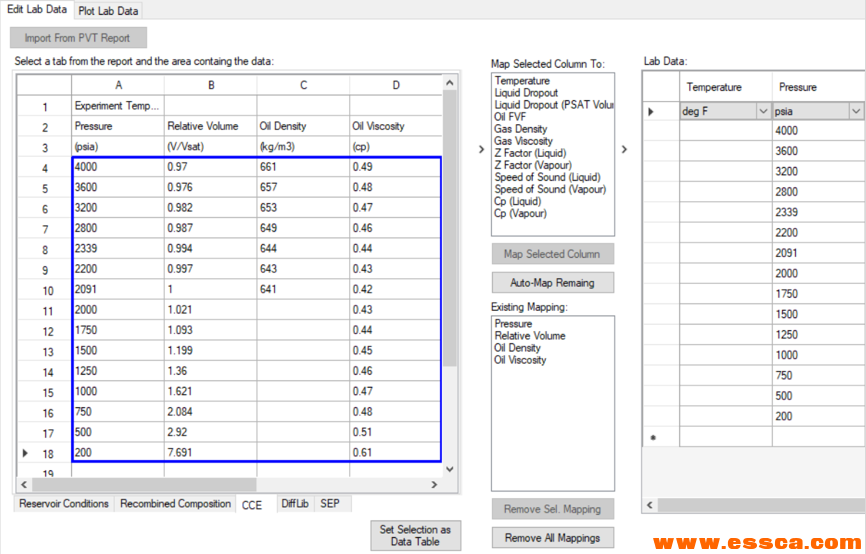Click column C header in spreadsheet
Viewport: 866px width, 554px height.
[x=303, y=86]
